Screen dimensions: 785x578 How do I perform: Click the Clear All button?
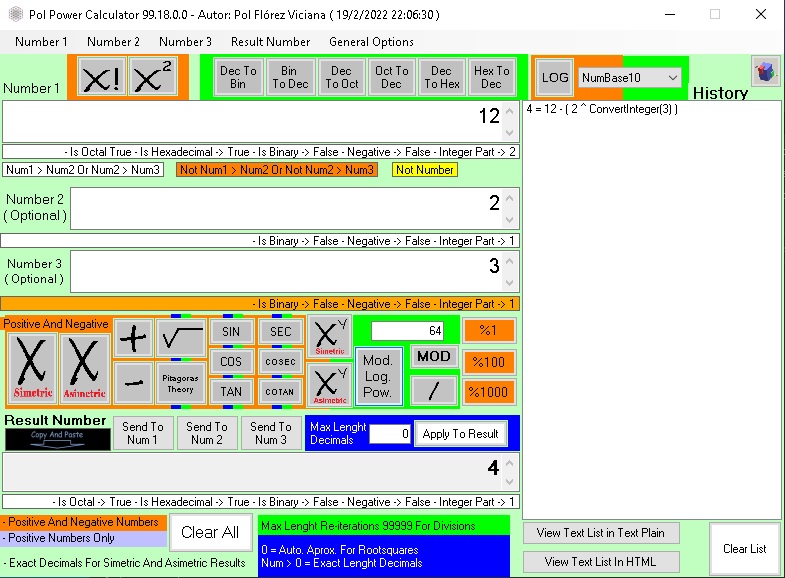click(210, 532)
